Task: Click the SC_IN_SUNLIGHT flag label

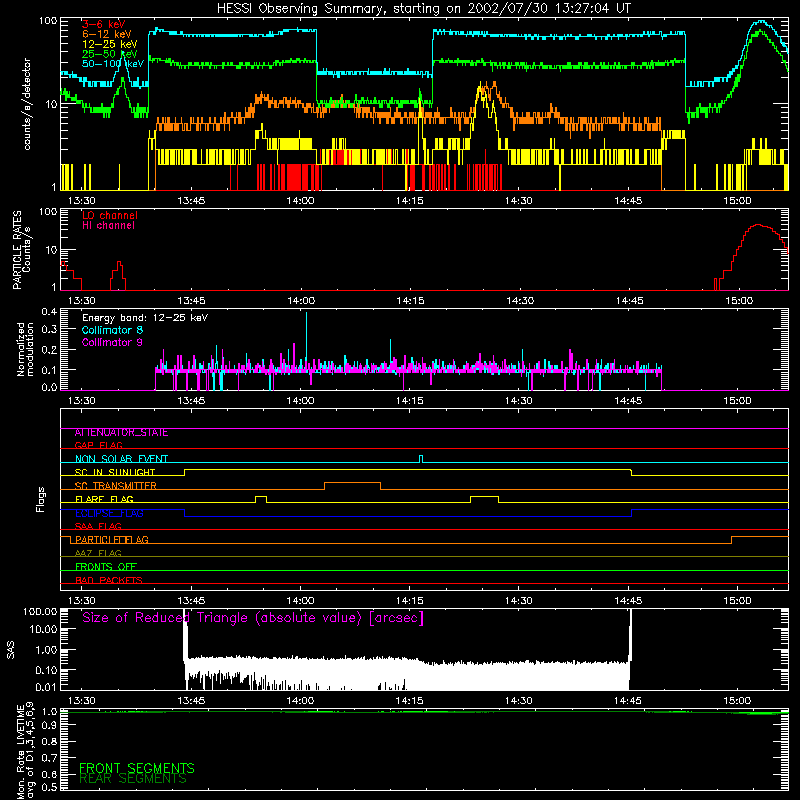Action: [115, 472]
